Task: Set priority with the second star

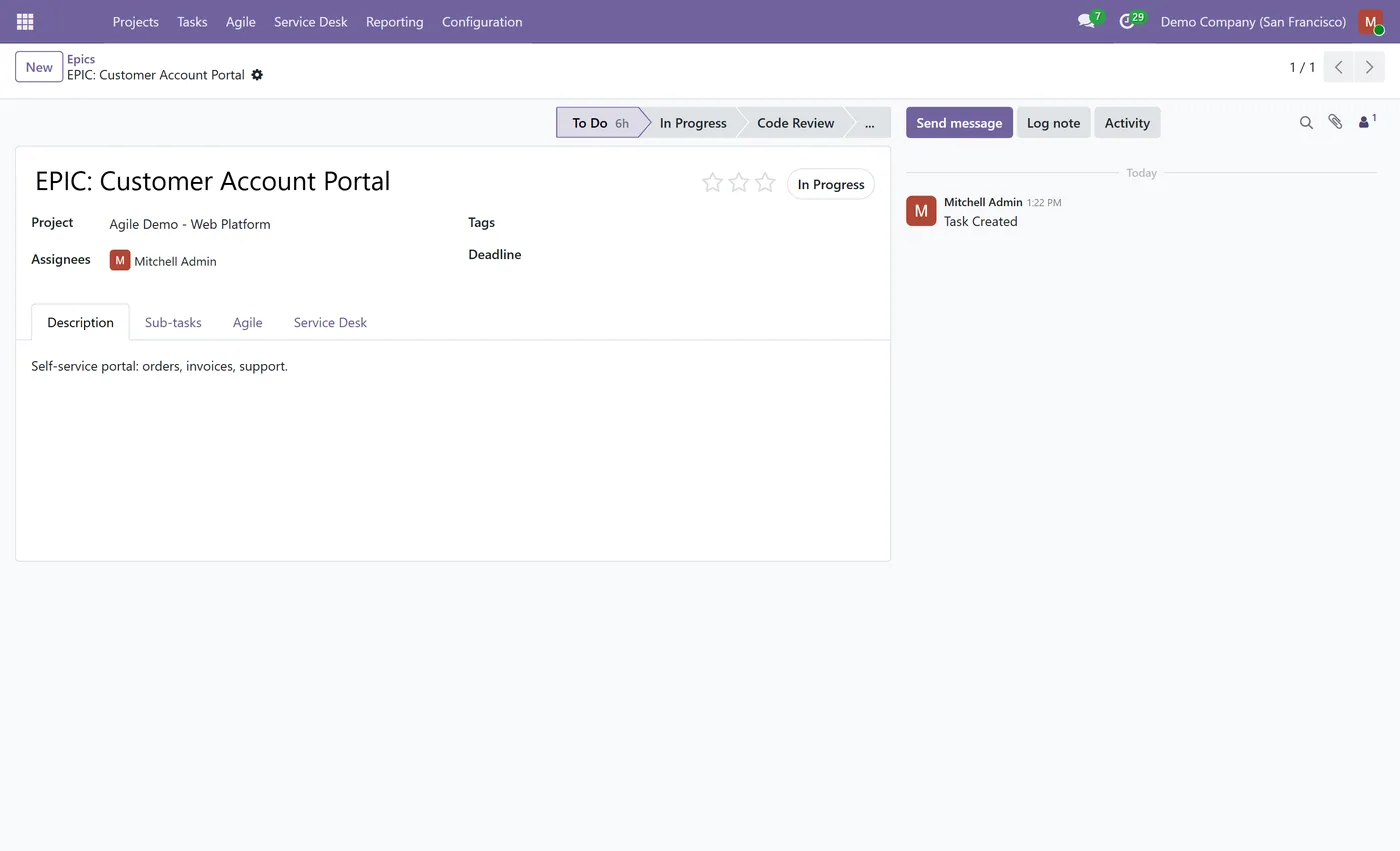Action: click(739, 182)
